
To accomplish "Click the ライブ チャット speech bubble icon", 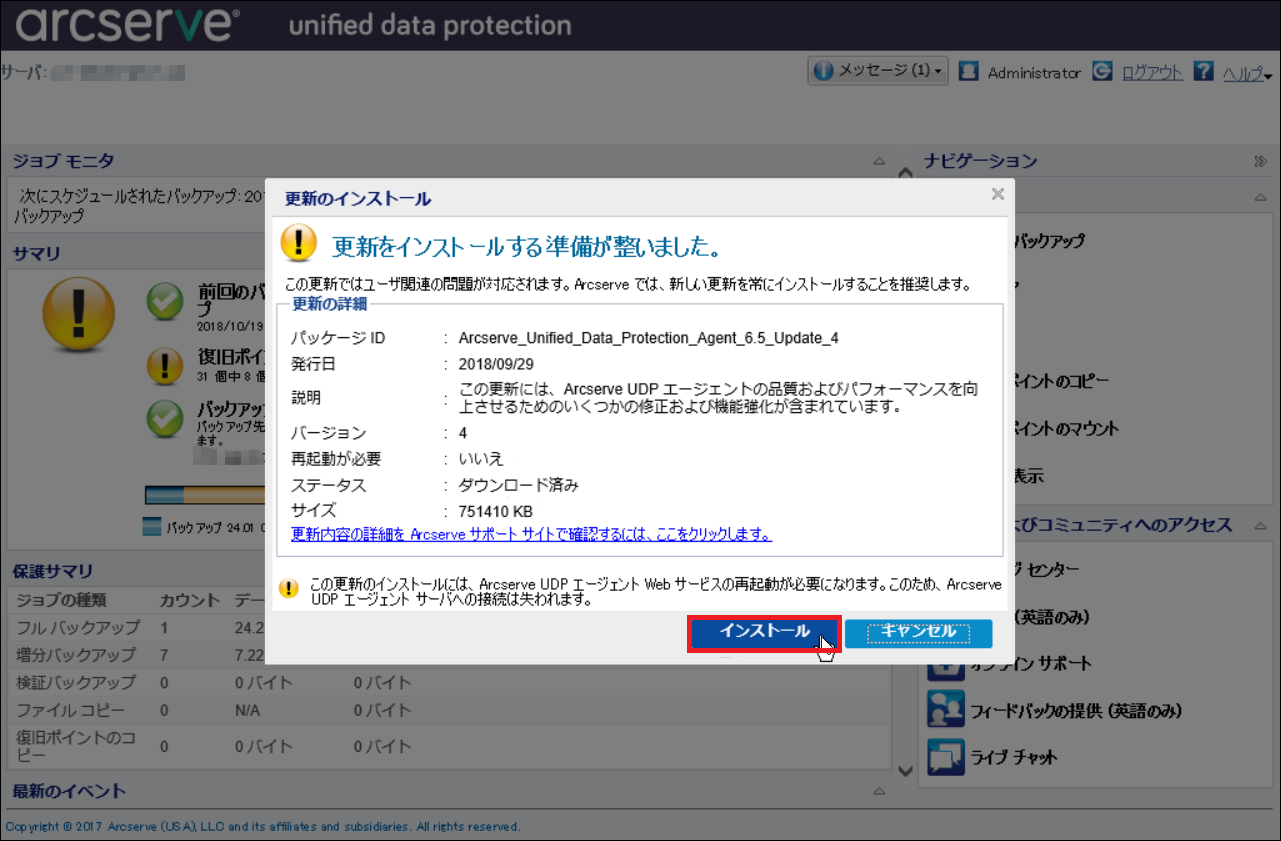I will point(945,756).
